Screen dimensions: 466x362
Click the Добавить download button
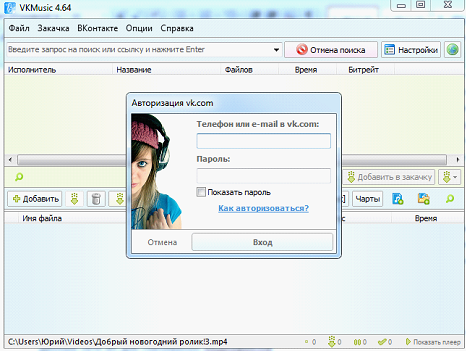35,199
